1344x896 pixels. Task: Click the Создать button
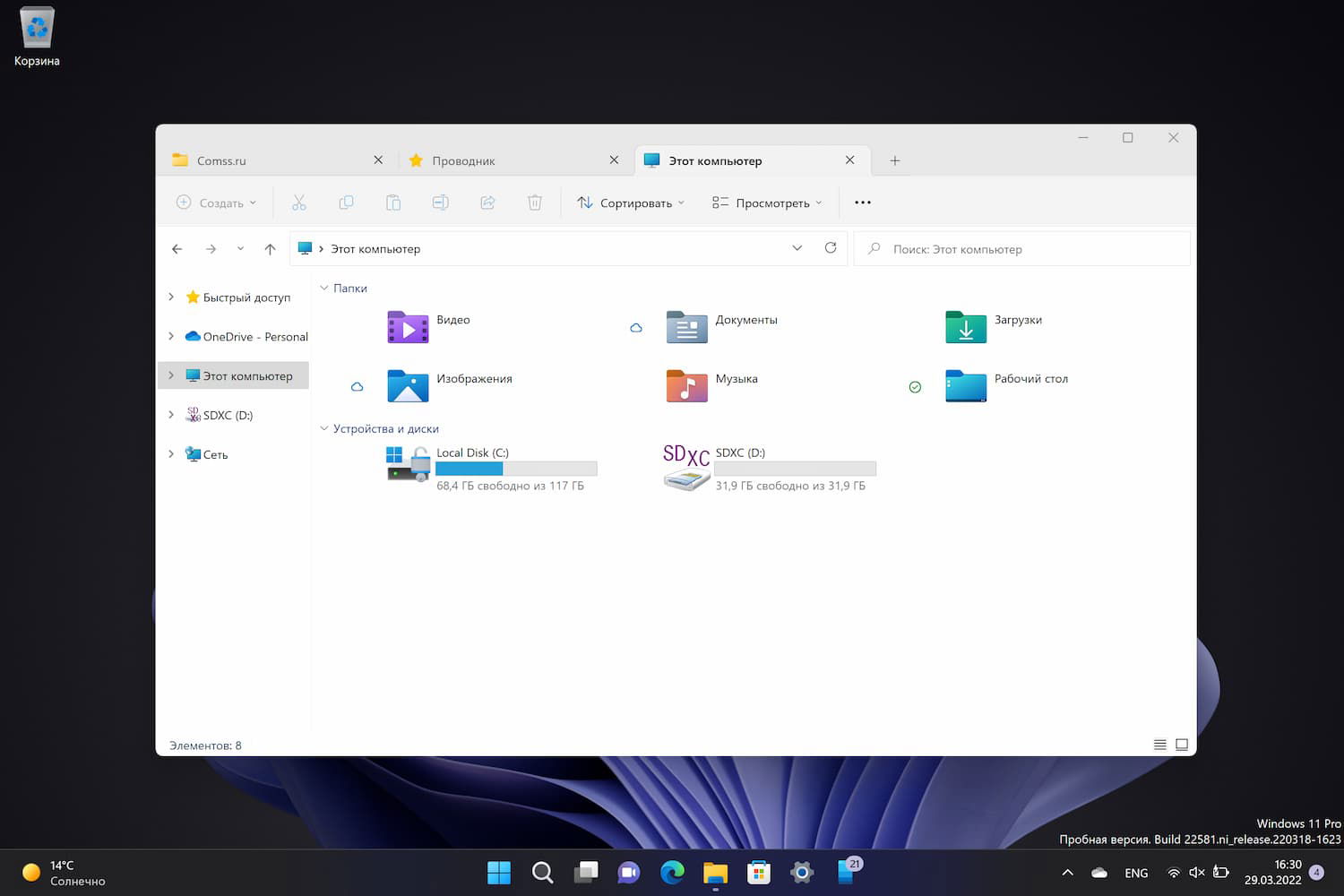click(x=217, y=202)
